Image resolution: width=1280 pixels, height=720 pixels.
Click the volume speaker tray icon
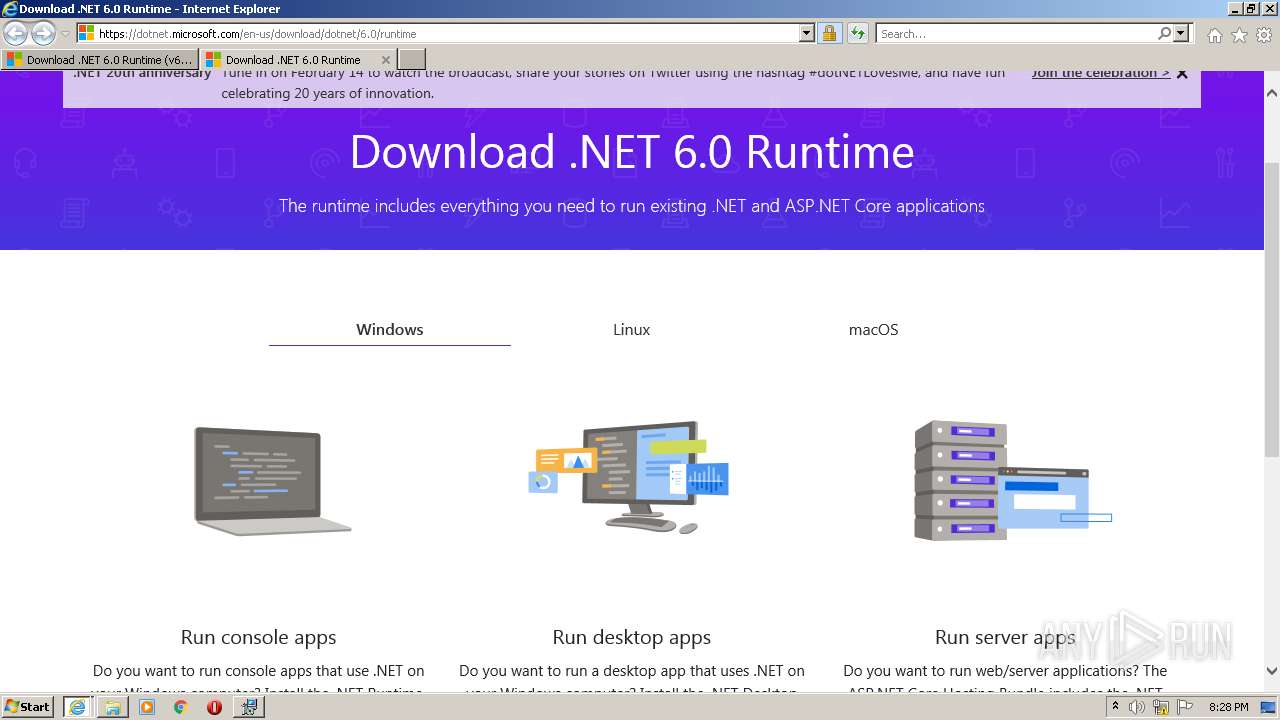point(1137,707)
